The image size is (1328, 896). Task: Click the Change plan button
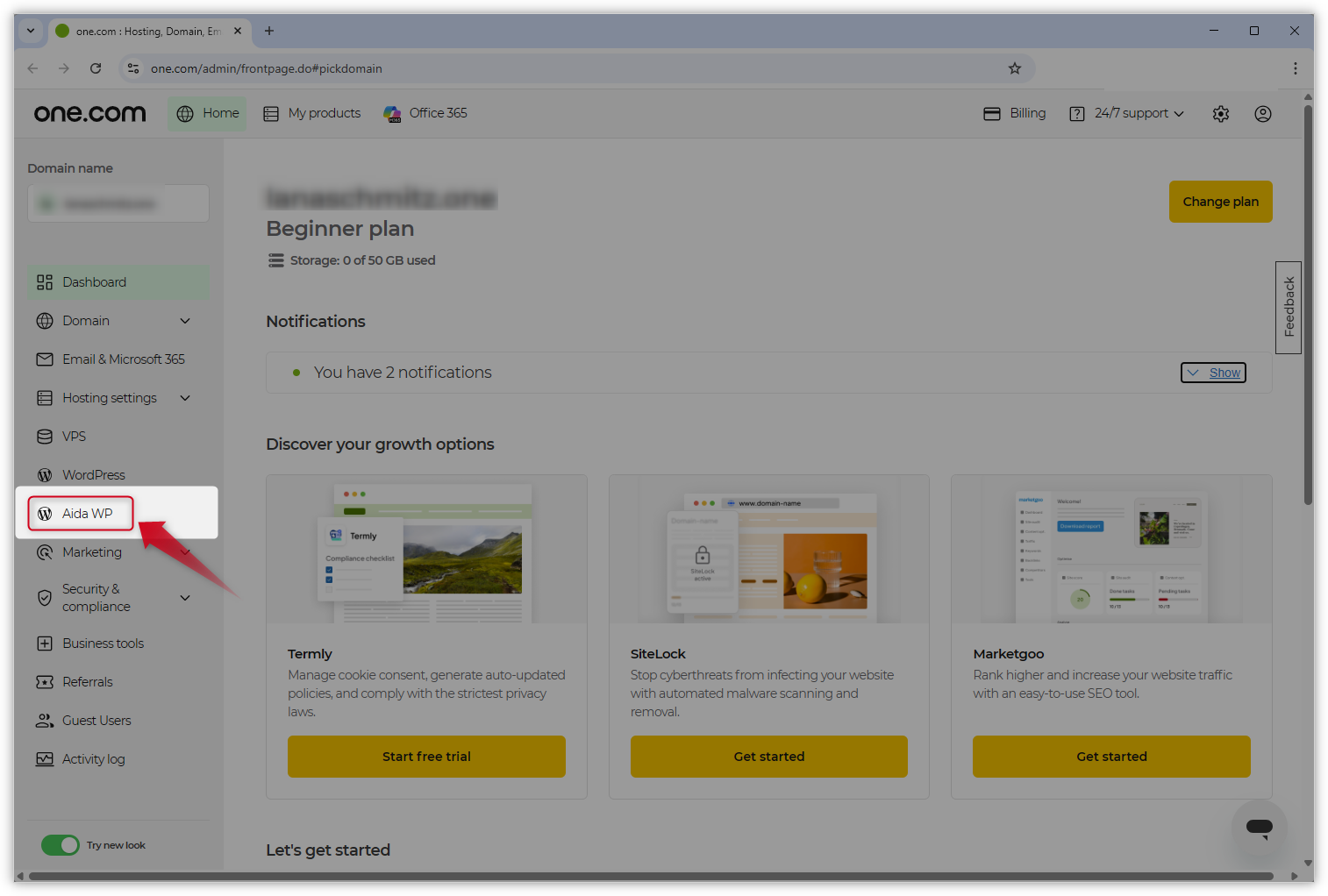point(1221,202)
